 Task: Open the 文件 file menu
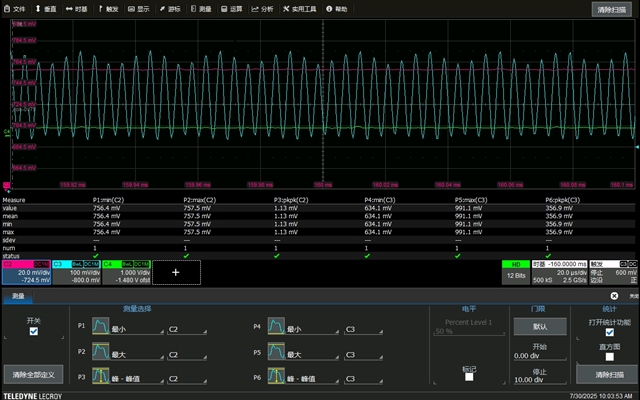[x=15, y=8]
